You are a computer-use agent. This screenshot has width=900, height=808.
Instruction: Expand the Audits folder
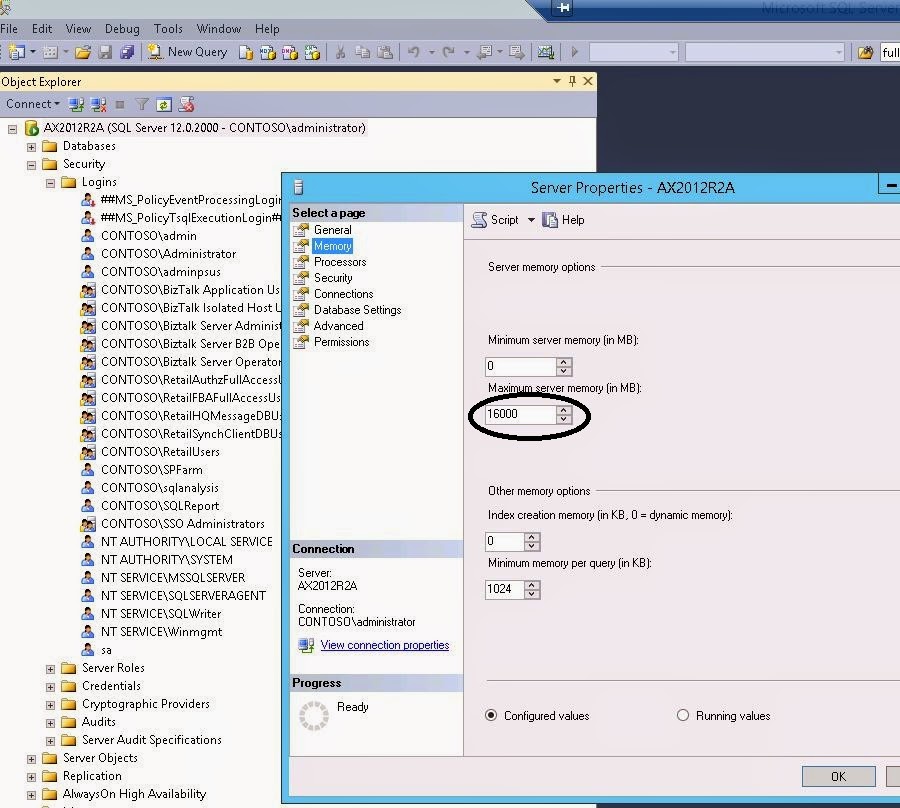pyautogui.click(x=51, y=723)
